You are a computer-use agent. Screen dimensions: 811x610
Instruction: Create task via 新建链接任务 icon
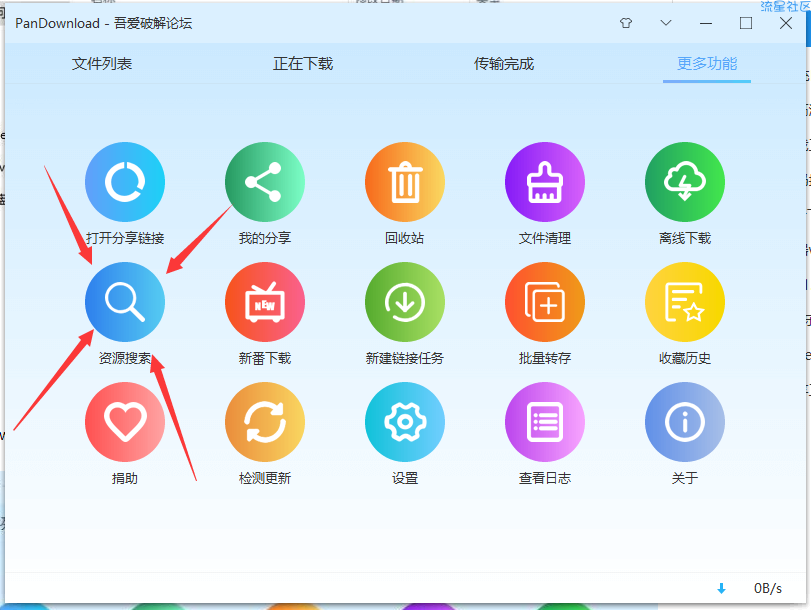click(x=405, y=302)
